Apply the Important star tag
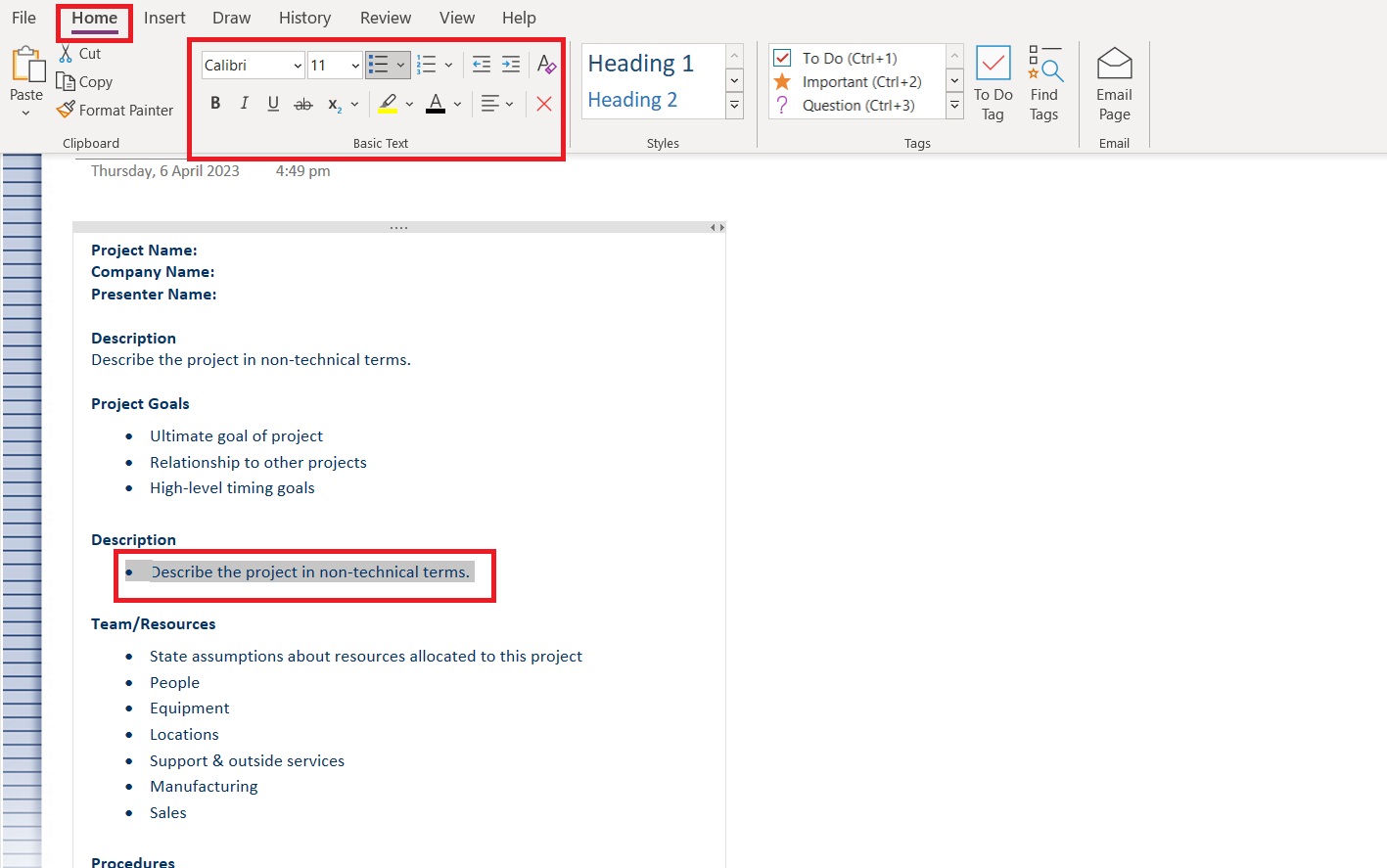 coord(782,81)
